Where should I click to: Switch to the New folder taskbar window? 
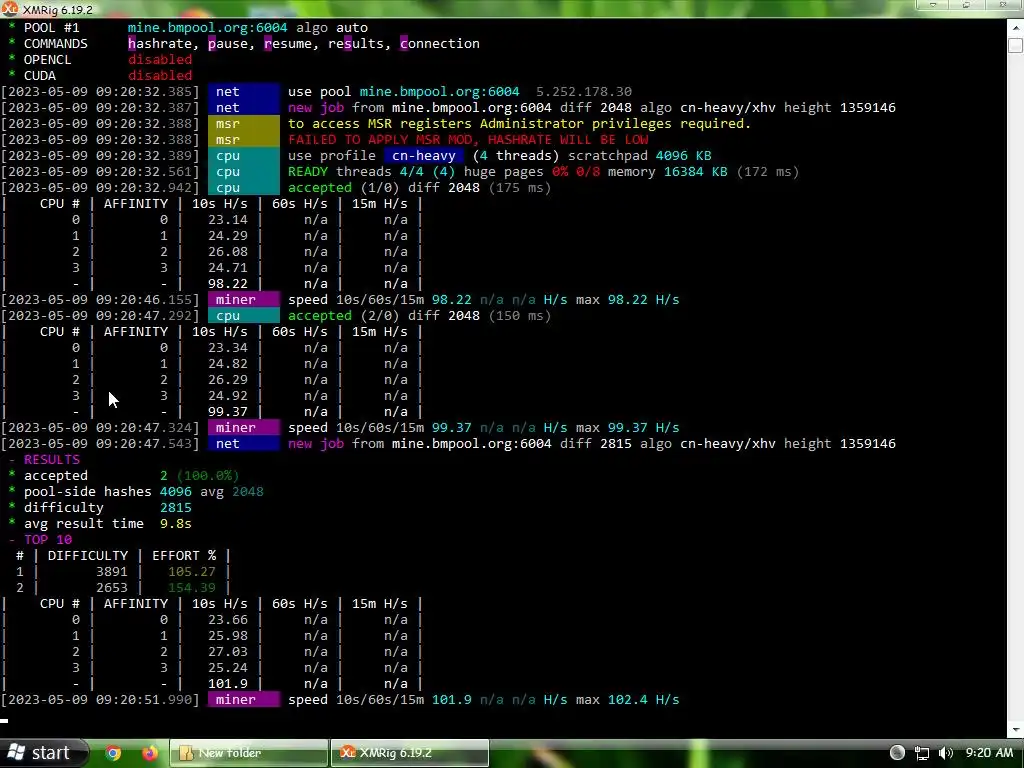point(249,753)
